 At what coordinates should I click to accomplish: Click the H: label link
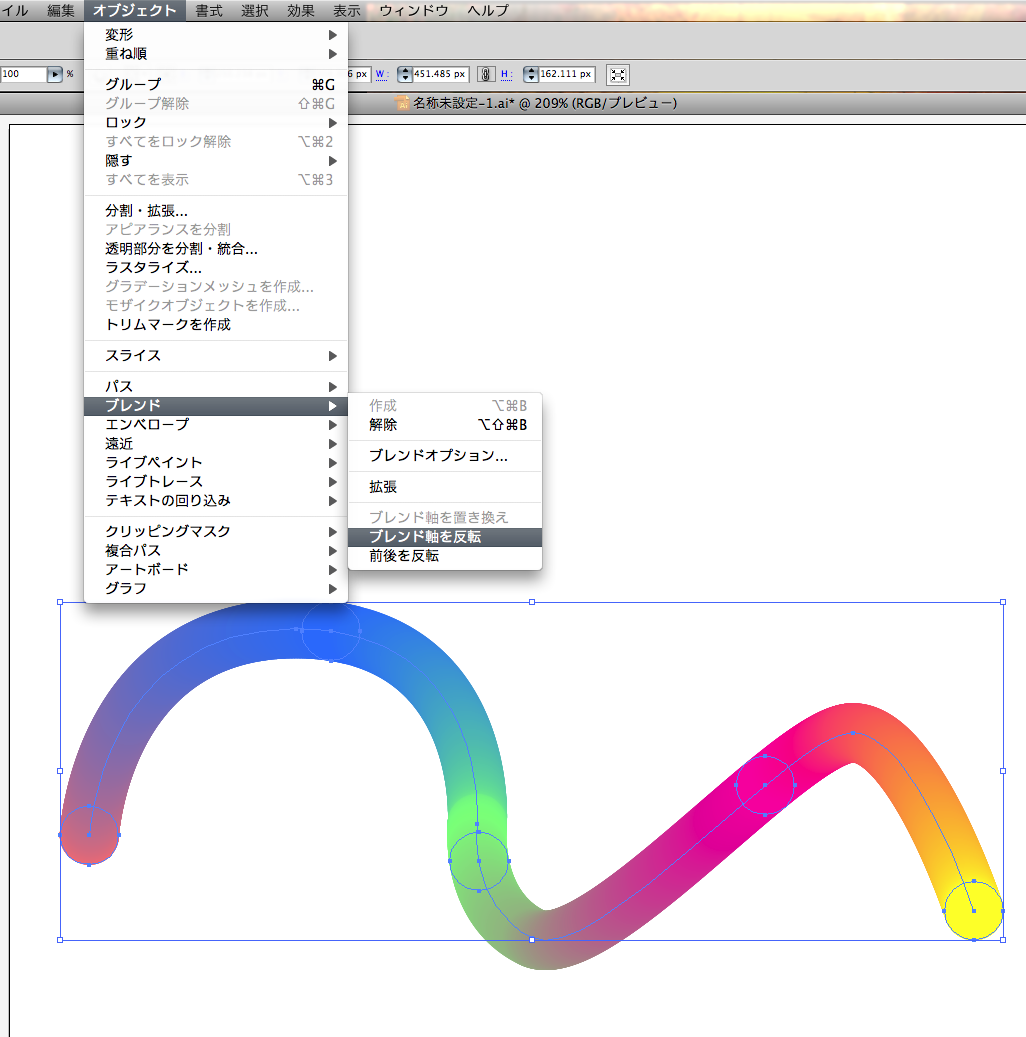pyautogui.click(x=506, y=74)
